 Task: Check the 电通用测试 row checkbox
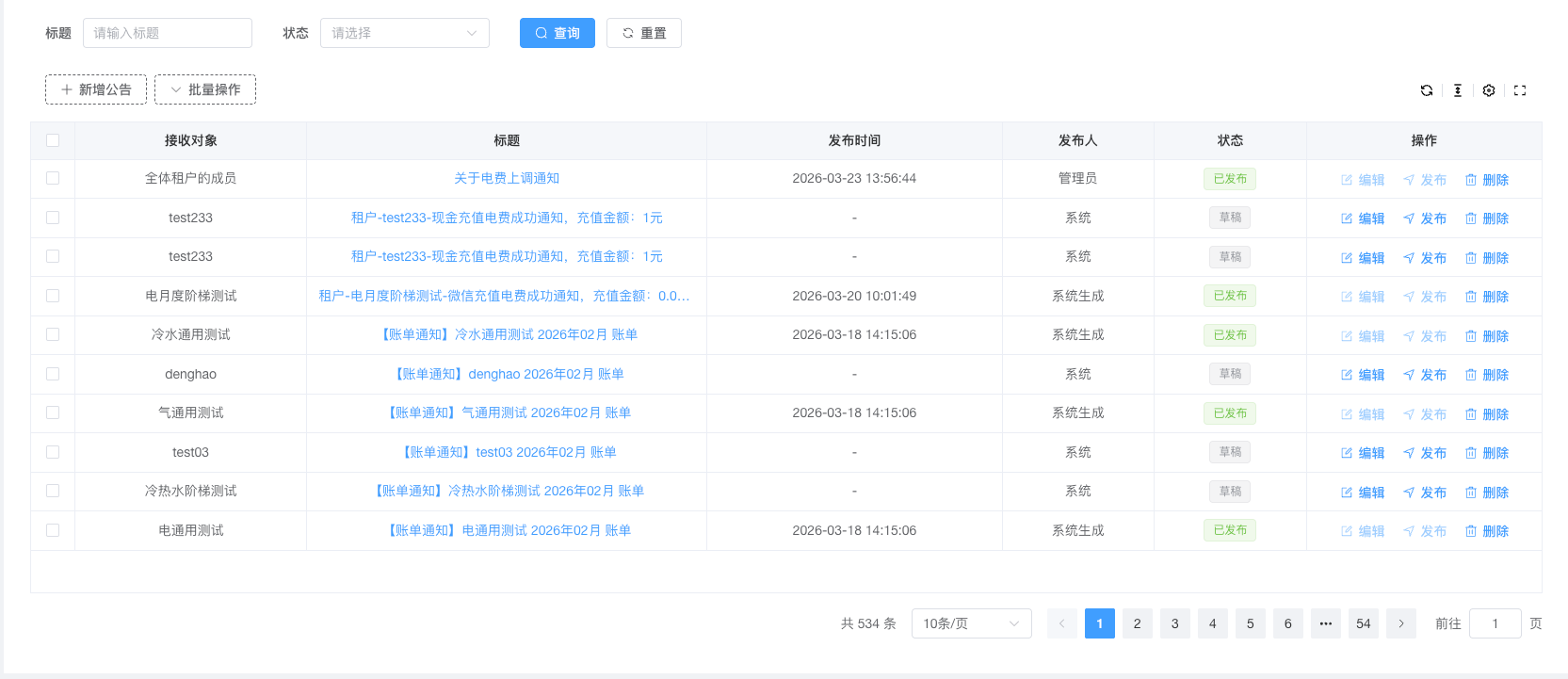(53, 530)
